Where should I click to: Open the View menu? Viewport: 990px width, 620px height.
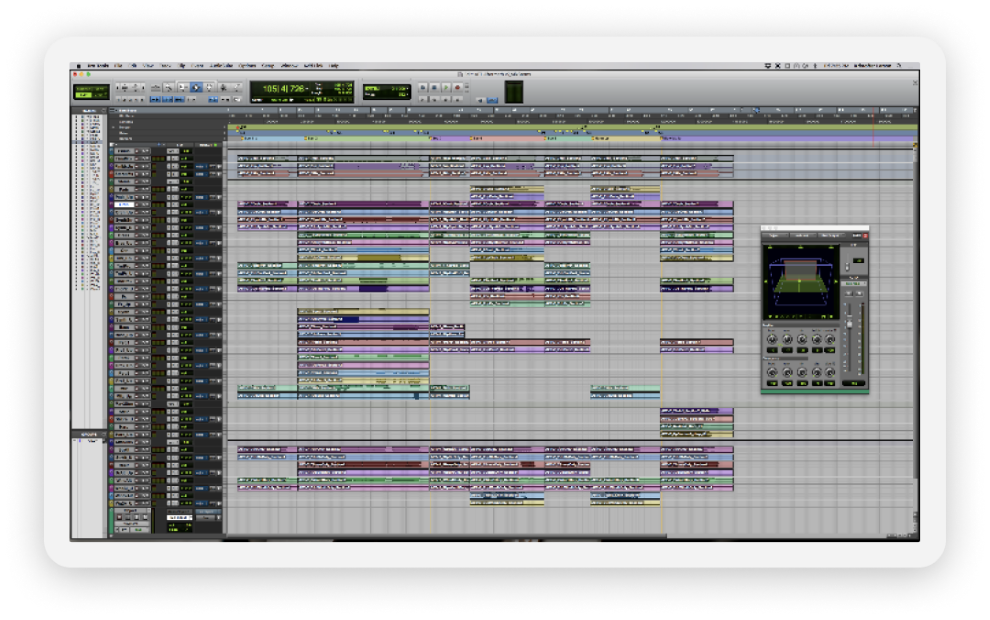click(148, 66)
